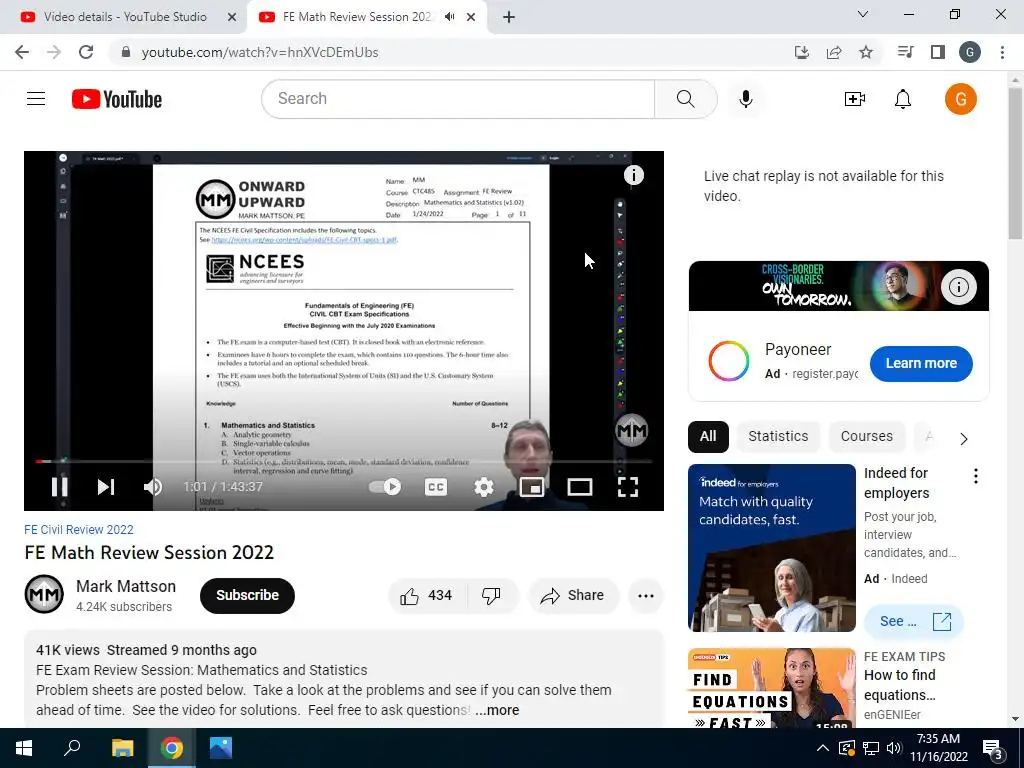Viewport: 1024px width, 768px height.
Task: Skip to next video
Action: point(106,487)
